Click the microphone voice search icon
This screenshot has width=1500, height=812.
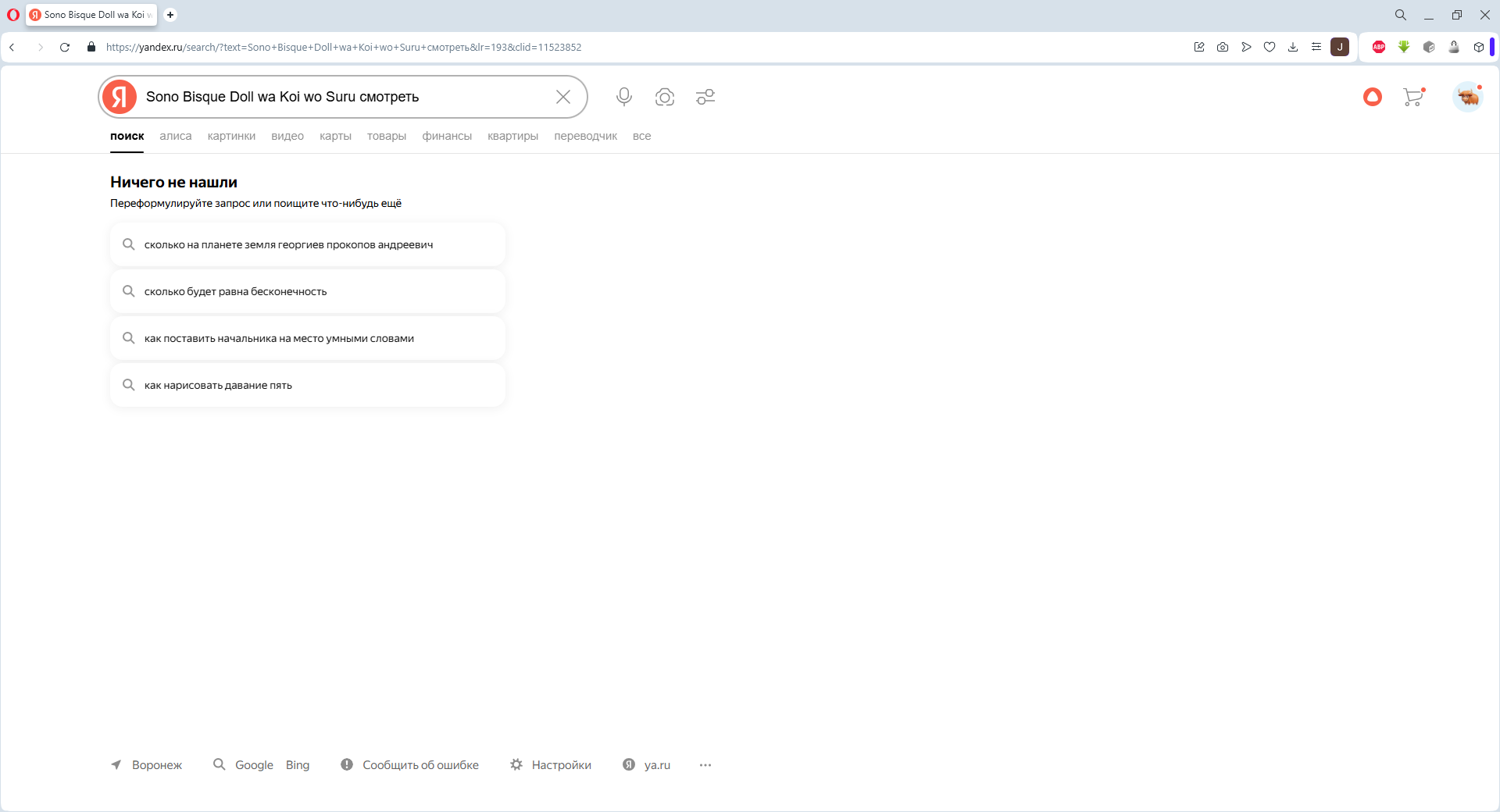tap(623, 97)
